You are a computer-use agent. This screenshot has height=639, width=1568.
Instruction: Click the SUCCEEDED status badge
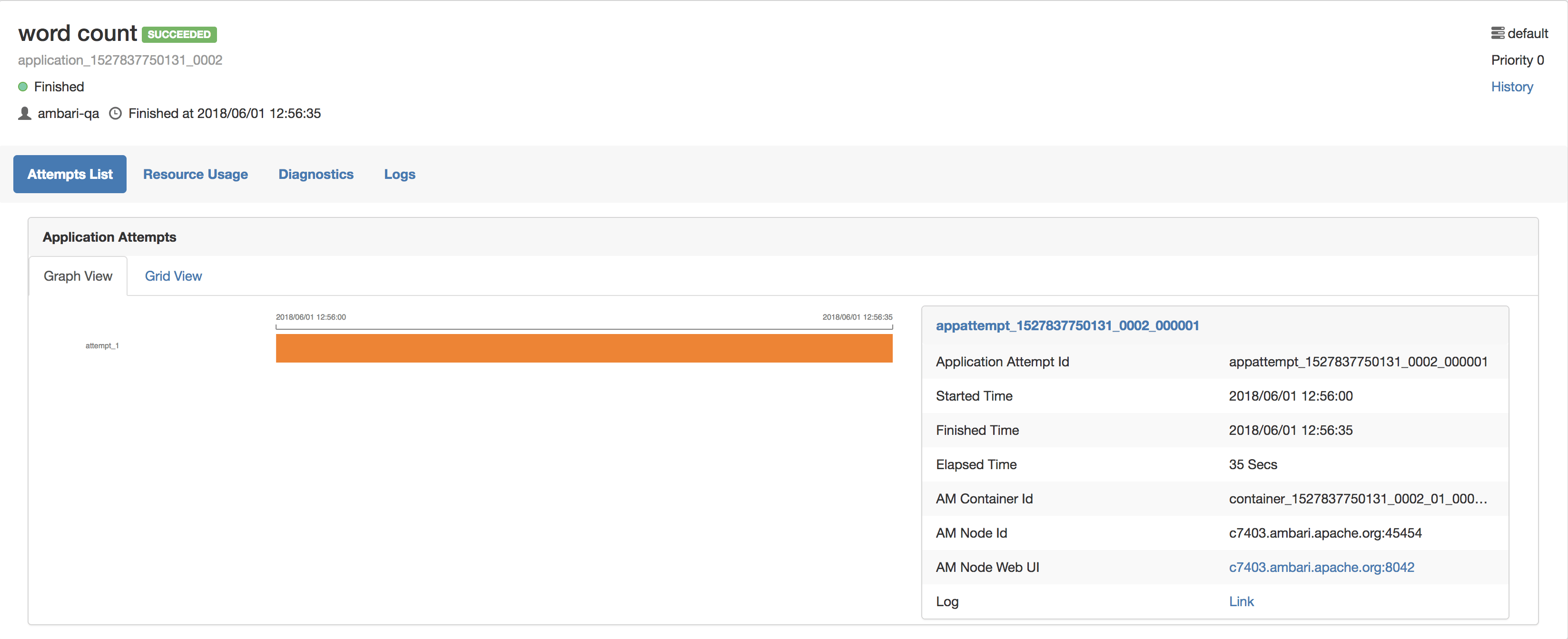pyautogui.click(x=179, y=35)
